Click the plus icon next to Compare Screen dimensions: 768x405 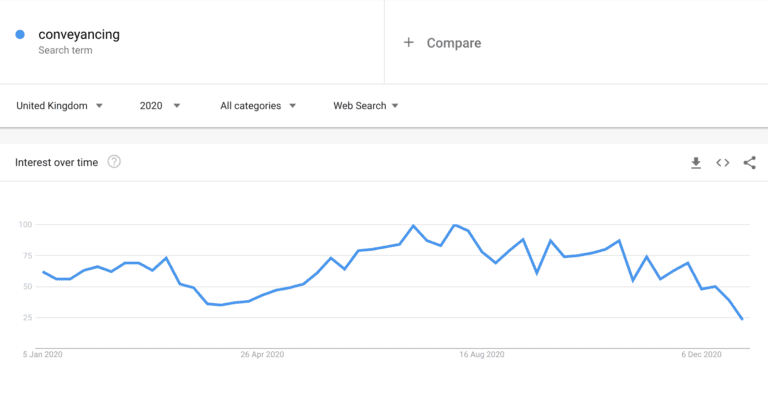pyautogui.click(x=408, y=43)
